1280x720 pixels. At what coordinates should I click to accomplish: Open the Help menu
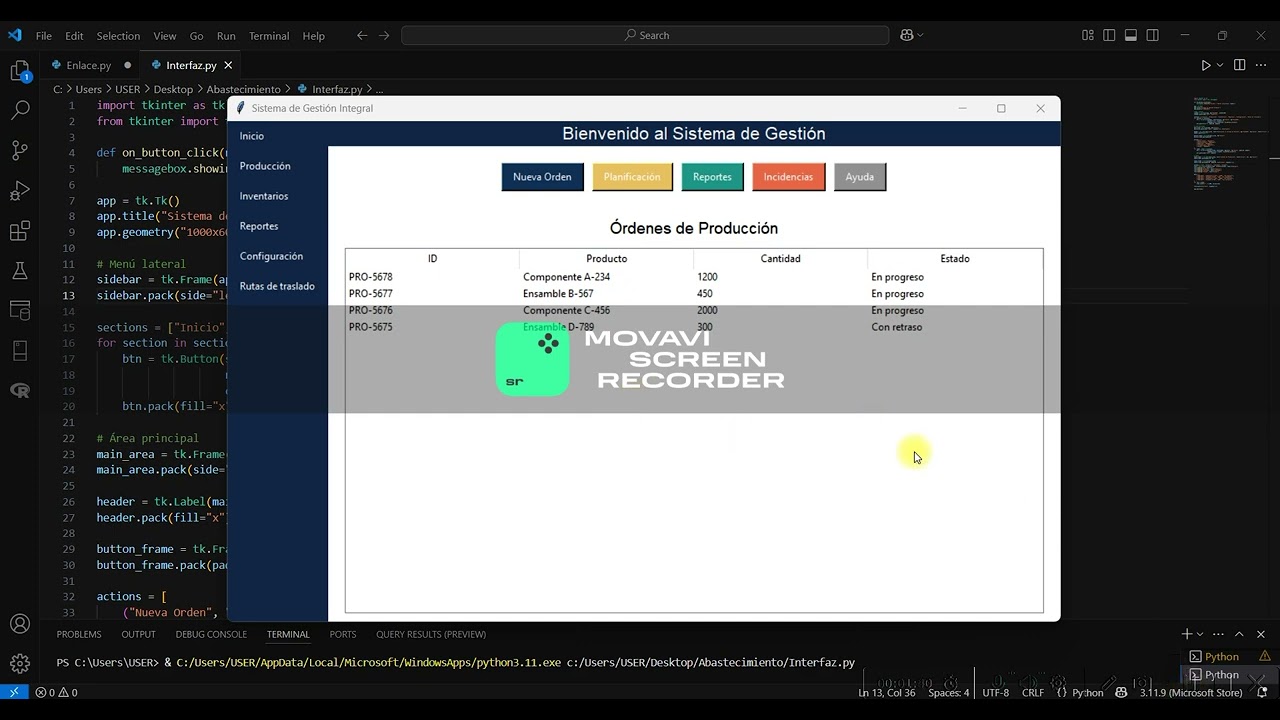pos(313,36)
